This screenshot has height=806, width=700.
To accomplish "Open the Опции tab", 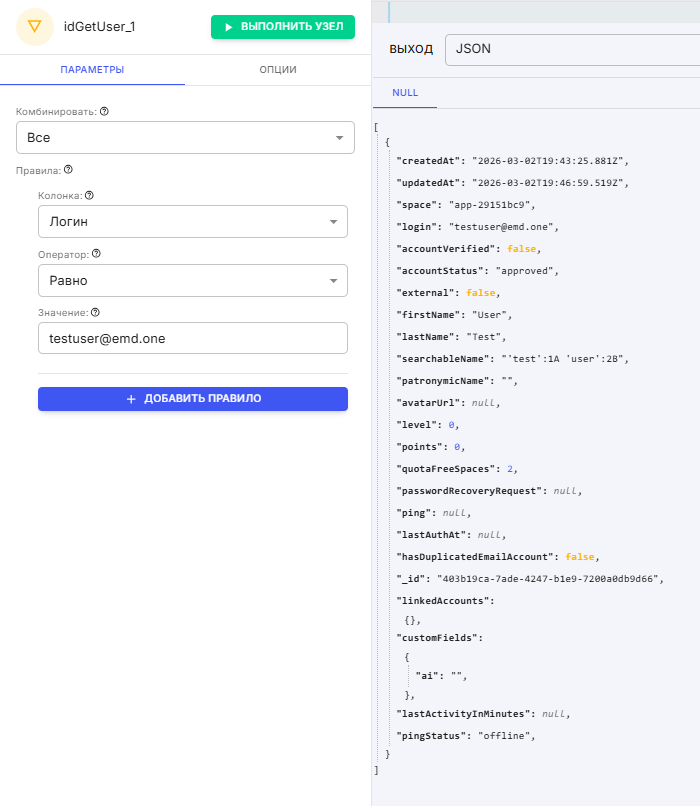I will pyautogui.click(x=277, y=70).
